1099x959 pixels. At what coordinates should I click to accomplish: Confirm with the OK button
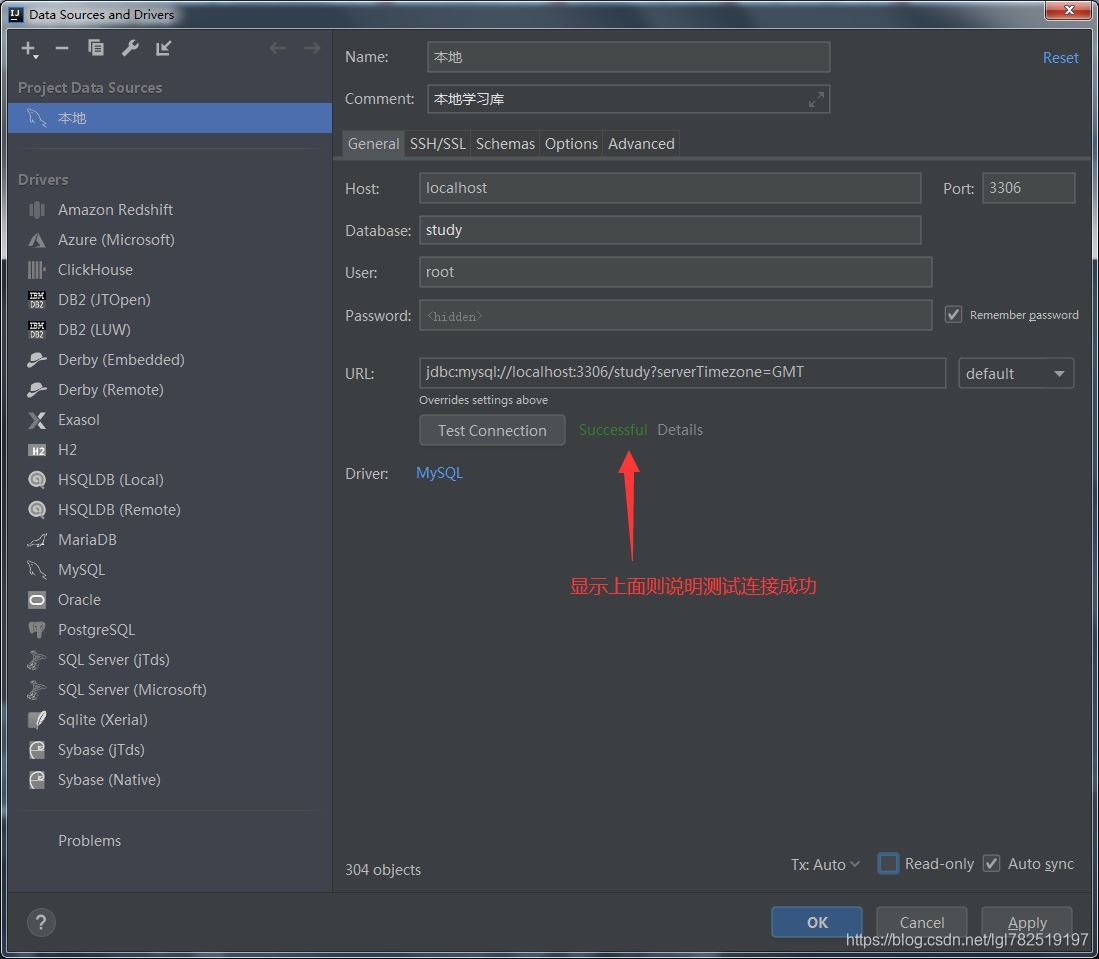[817, 923]
